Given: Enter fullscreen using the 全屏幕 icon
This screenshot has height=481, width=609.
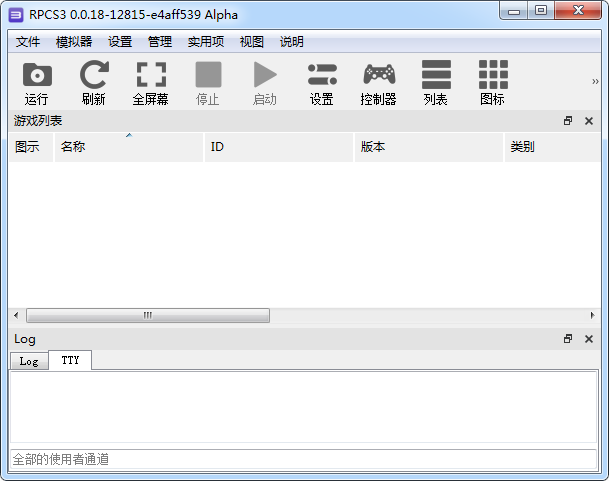Looking at the screenshot, I should click(x=151, y=82).
